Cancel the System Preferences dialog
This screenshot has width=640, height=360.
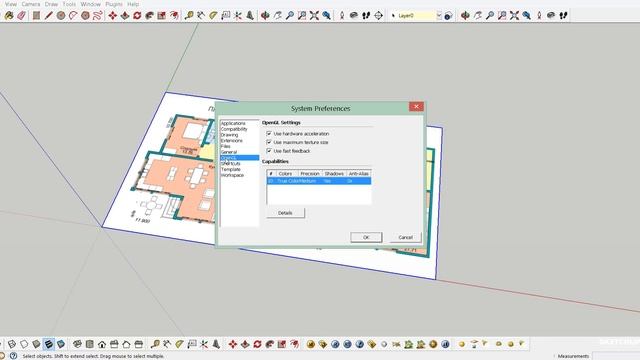click(x=405, y=237)
